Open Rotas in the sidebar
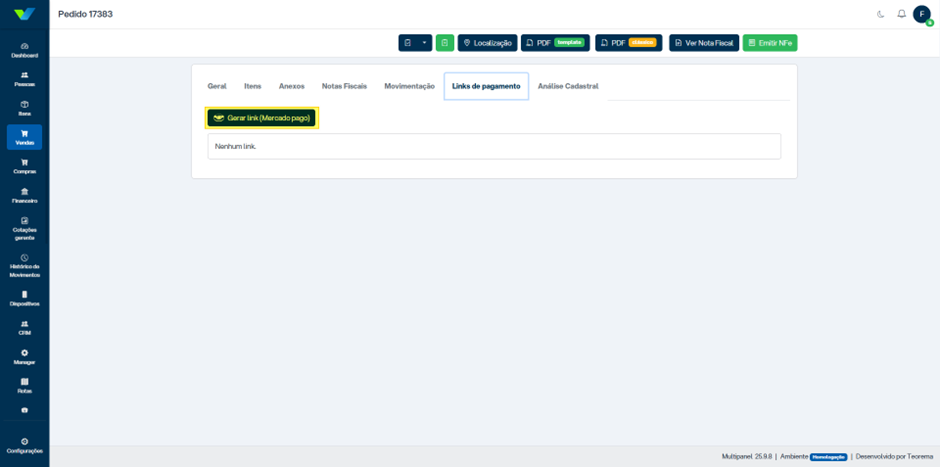 click(x=25, y=385)
